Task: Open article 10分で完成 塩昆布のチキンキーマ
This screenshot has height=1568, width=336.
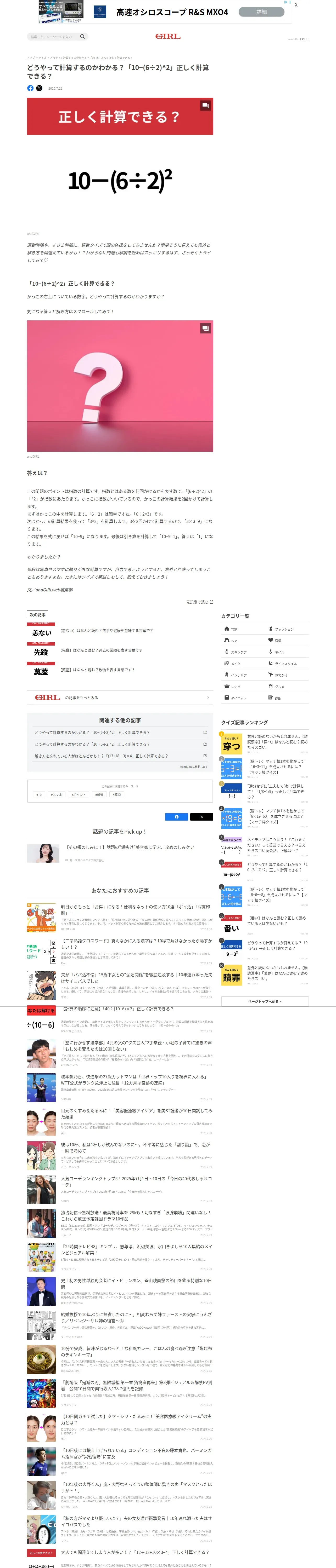Action: point(120,1359)
